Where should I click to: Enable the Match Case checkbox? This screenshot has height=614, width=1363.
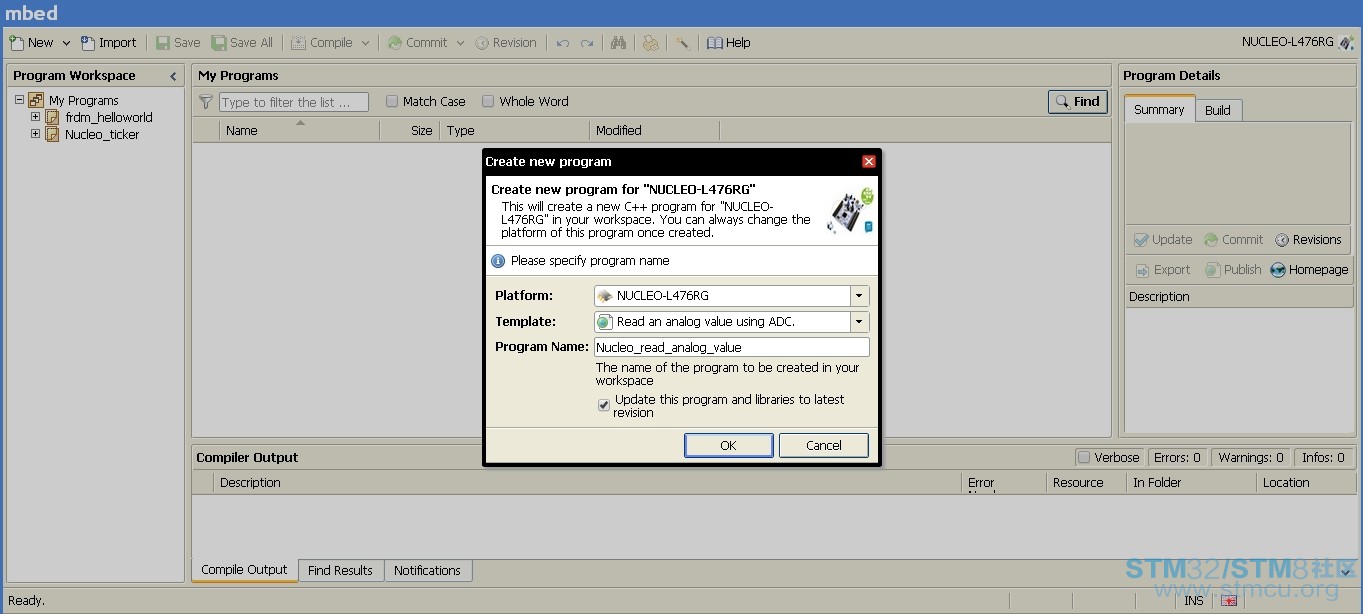pyautogui.click(x=392, y=101)
